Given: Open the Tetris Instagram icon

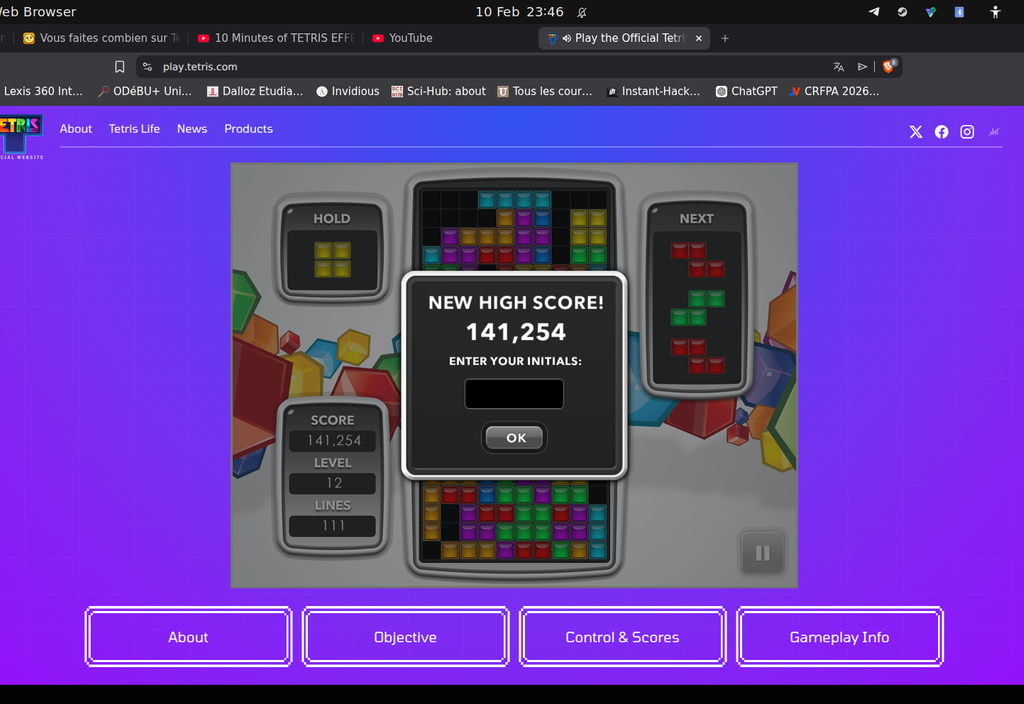Looking at the screenshot, I should point(967,132).
